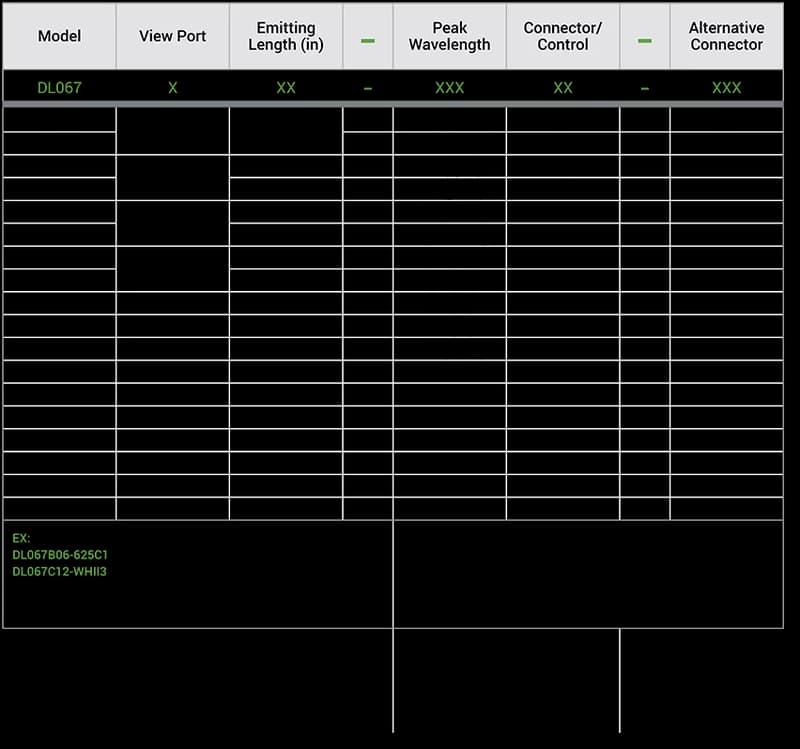800x749 pixels.
Task: Click the Alternative Connector column header
Action: (x=727, y=36)
